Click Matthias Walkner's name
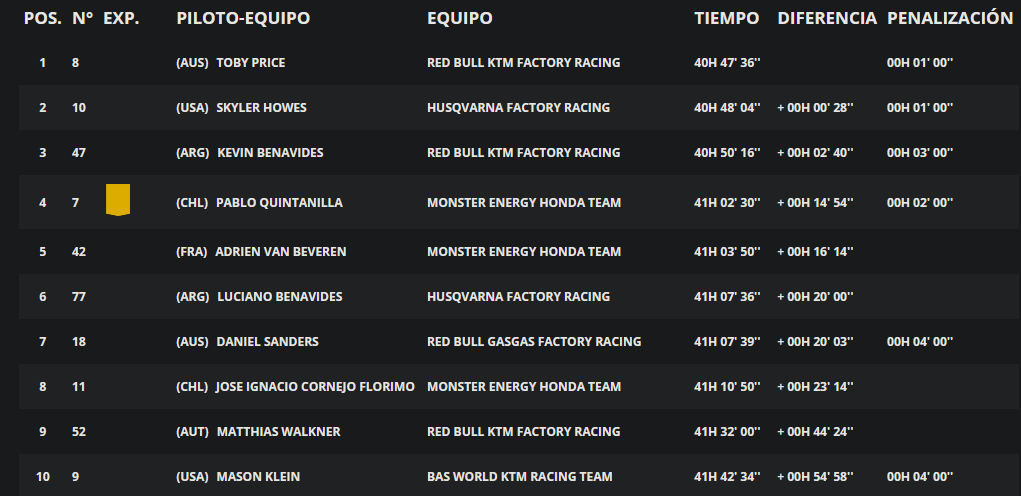 point(279,432)
